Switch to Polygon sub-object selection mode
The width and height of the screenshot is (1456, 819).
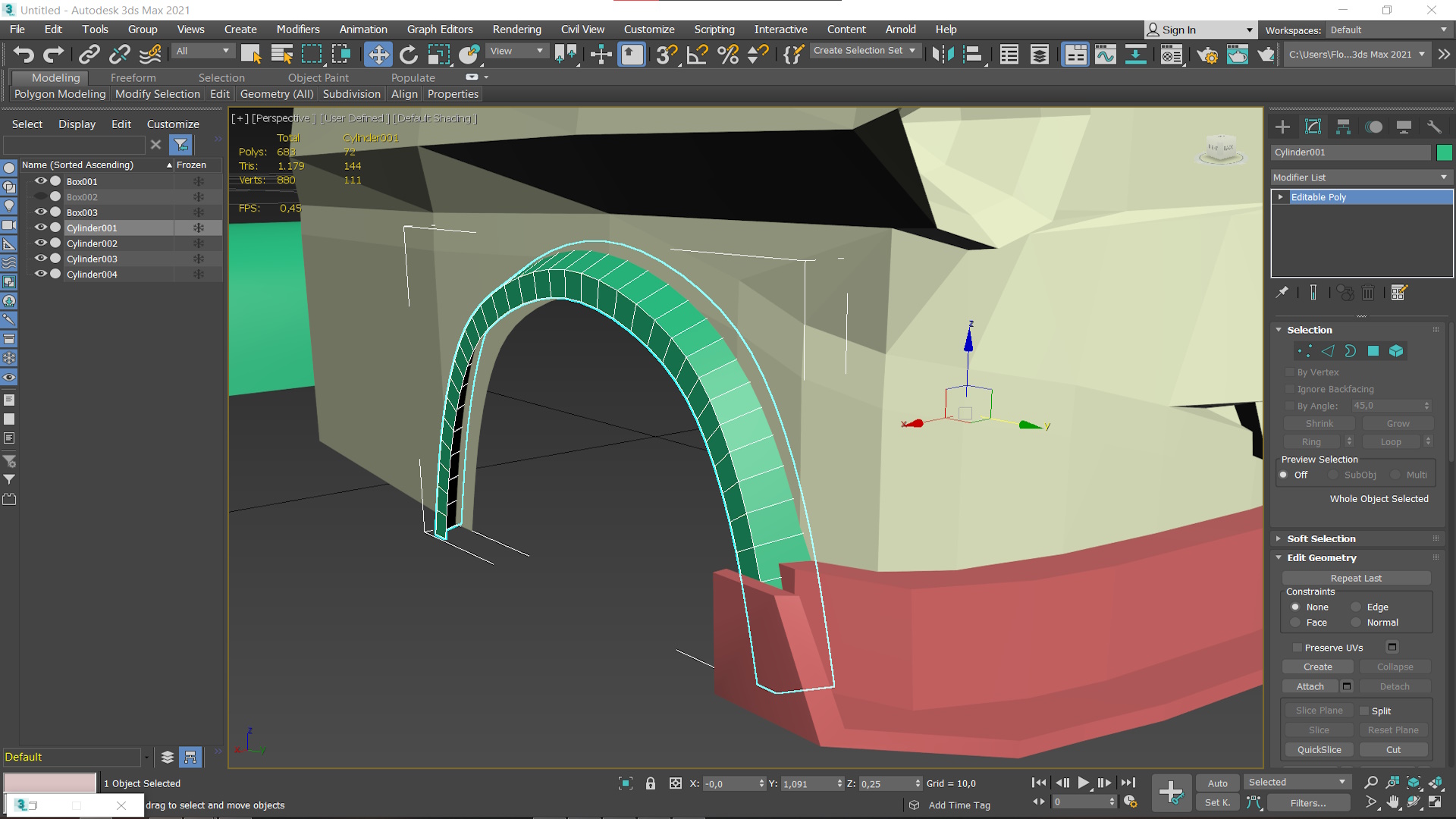(x=1373, y=351)
